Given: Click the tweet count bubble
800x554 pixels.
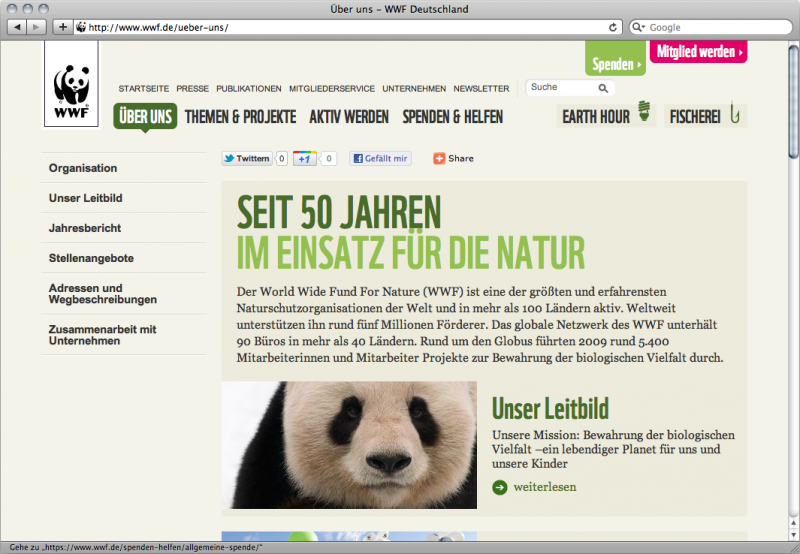Looking at the screenshot, I should pyautogui.click(x=281, y=159).
